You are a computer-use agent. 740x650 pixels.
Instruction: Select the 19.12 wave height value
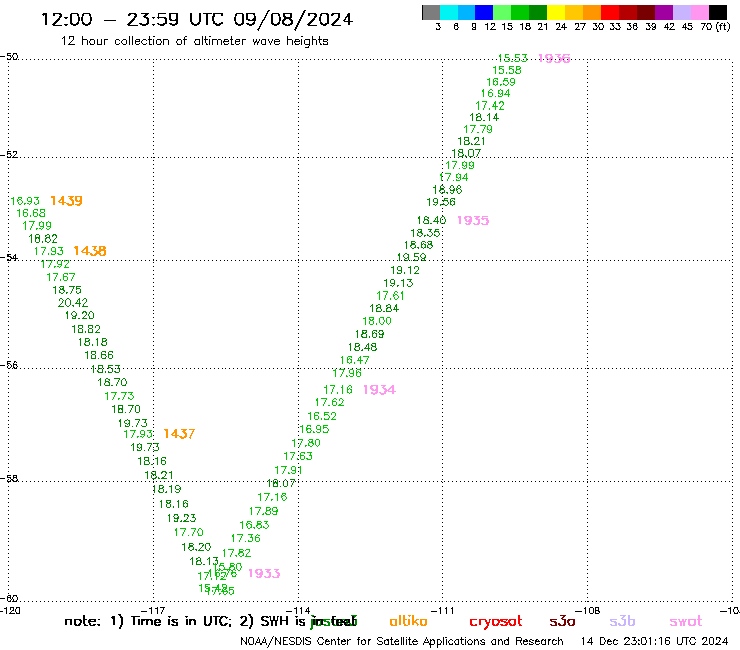(x=405, y=270)
